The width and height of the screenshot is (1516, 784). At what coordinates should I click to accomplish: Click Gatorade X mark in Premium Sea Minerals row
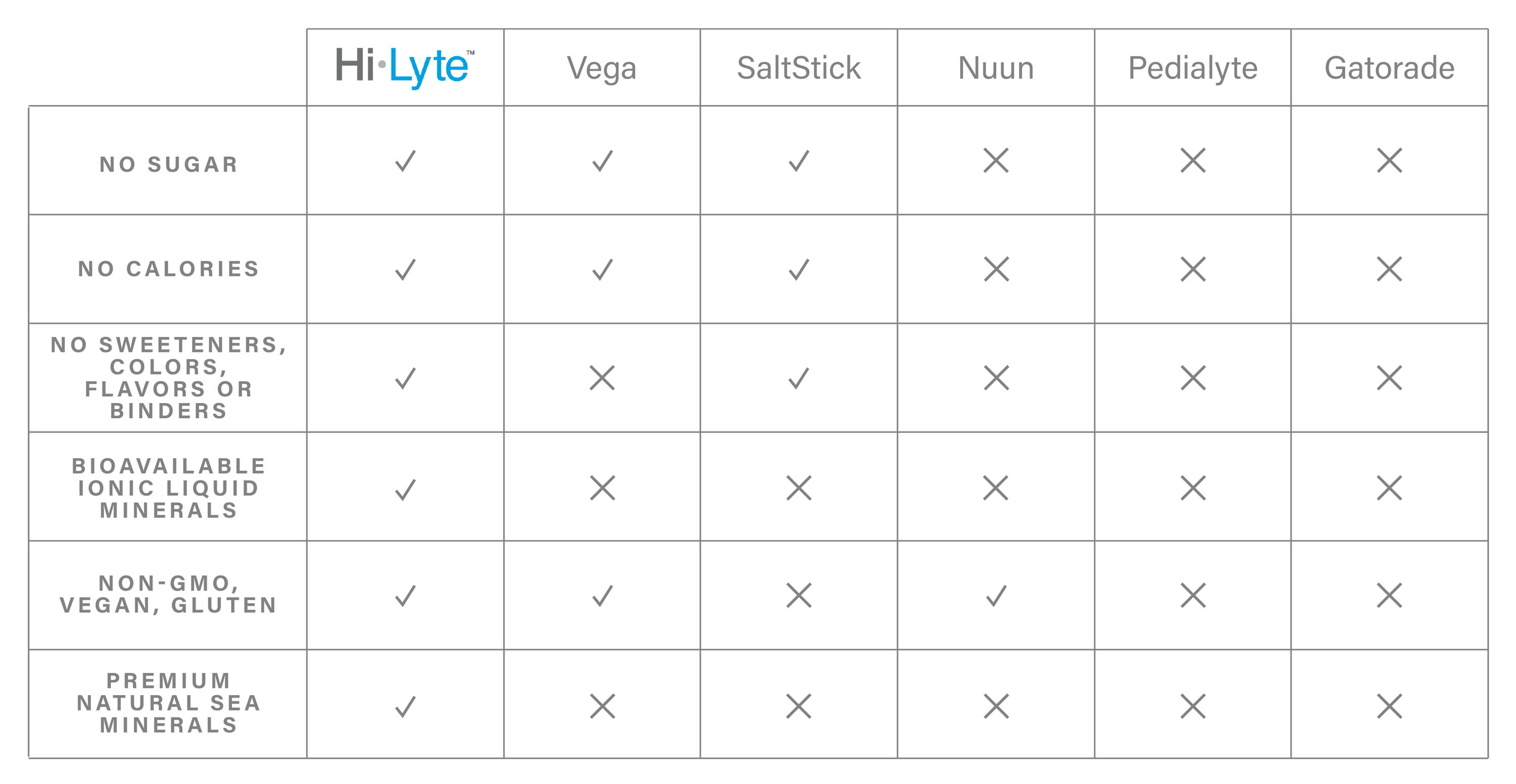(1390, 706)
